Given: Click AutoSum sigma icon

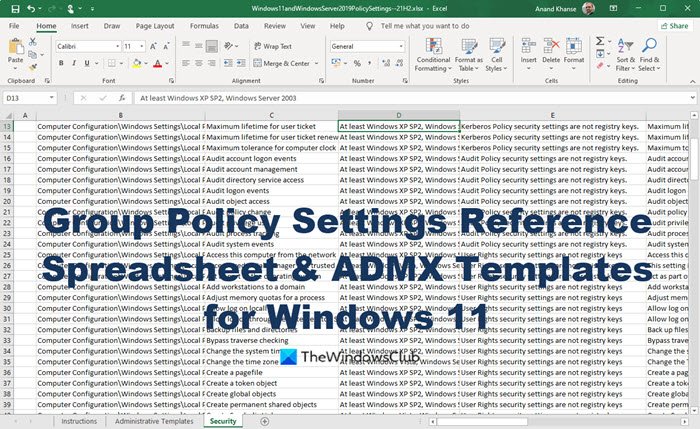Looking at the screenshot, I should [600, 42].
